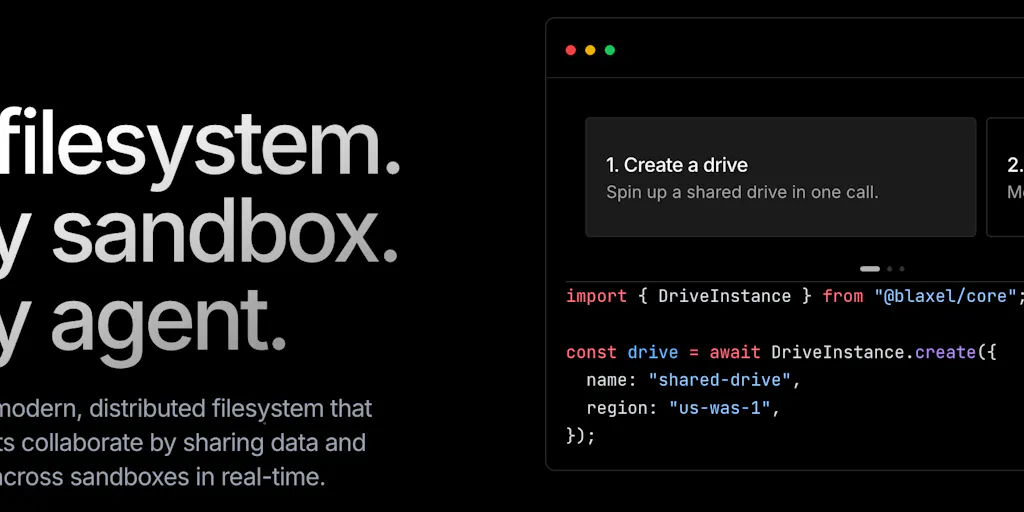Click the "us-was-1" region value
Screen dimensions: 1024x512
[720, 408]
